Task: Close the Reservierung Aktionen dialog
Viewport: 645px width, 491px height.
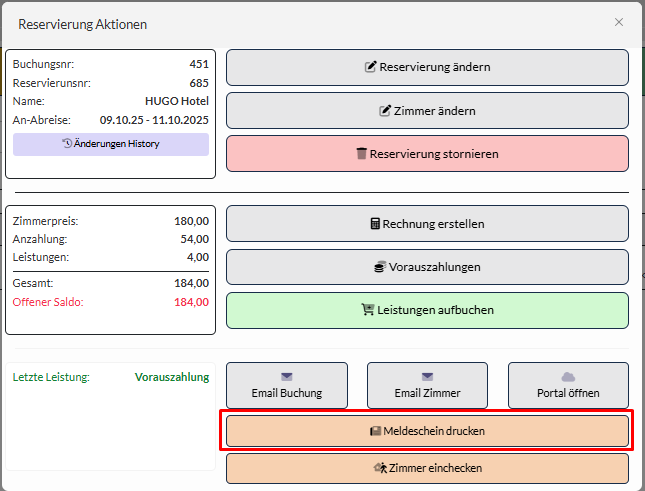Action: coord(619,22)
